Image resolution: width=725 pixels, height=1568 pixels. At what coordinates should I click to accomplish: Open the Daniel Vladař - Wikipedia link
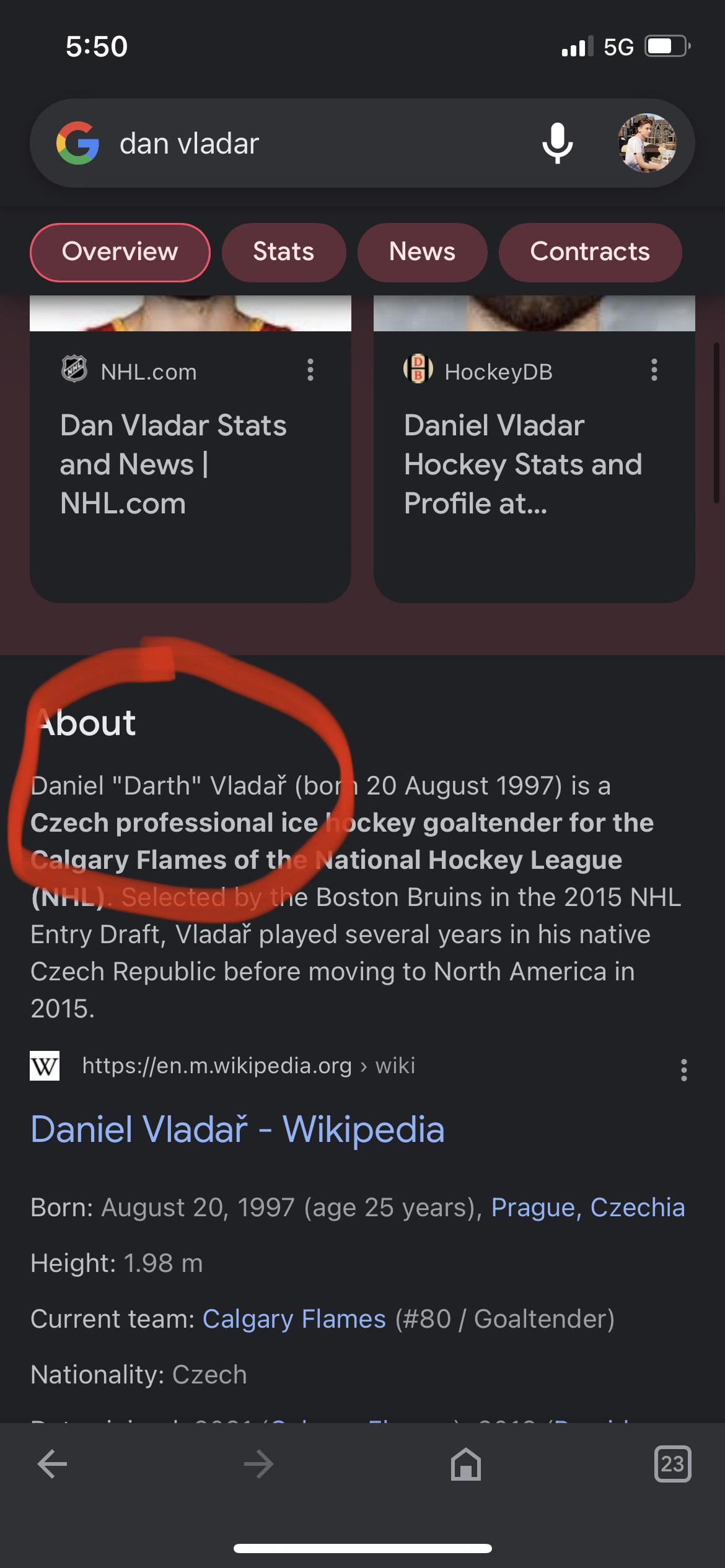pos(237,1129)
